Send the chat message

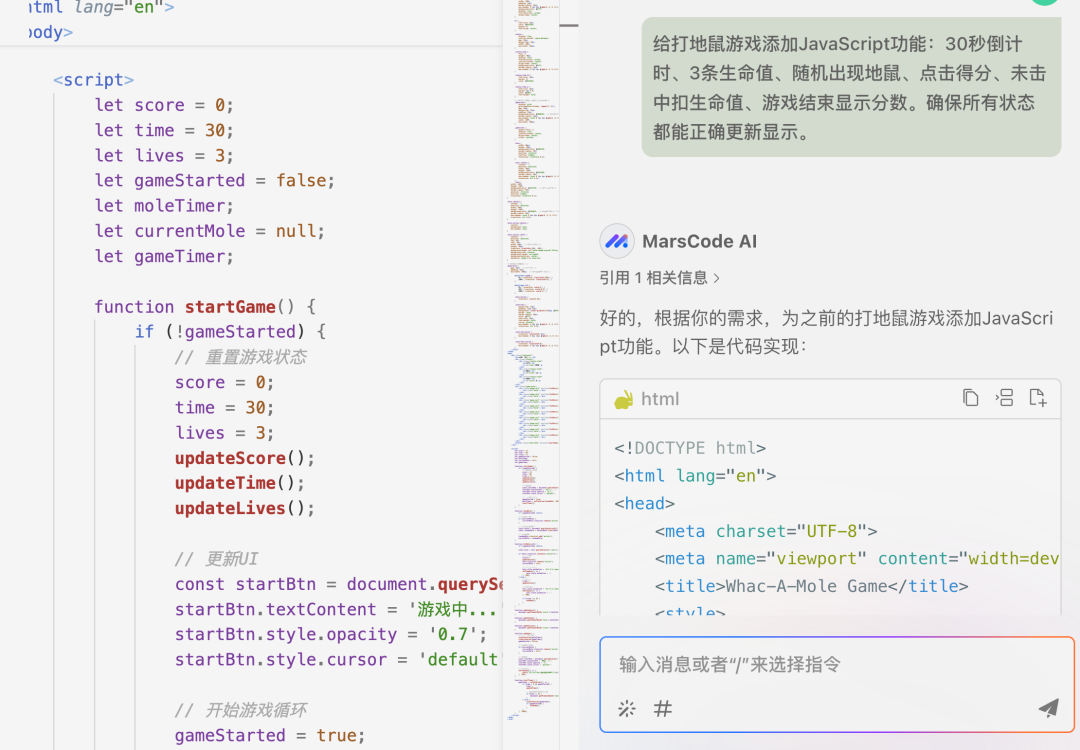1048,707
